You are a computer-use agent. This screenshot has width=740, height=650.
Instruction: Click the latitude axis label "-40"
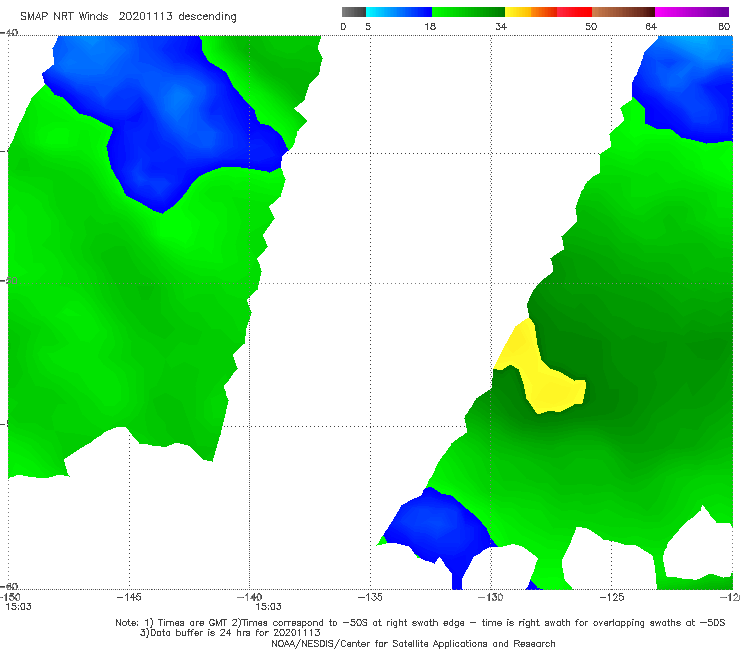pyautogui.click(x=9, y=33)
